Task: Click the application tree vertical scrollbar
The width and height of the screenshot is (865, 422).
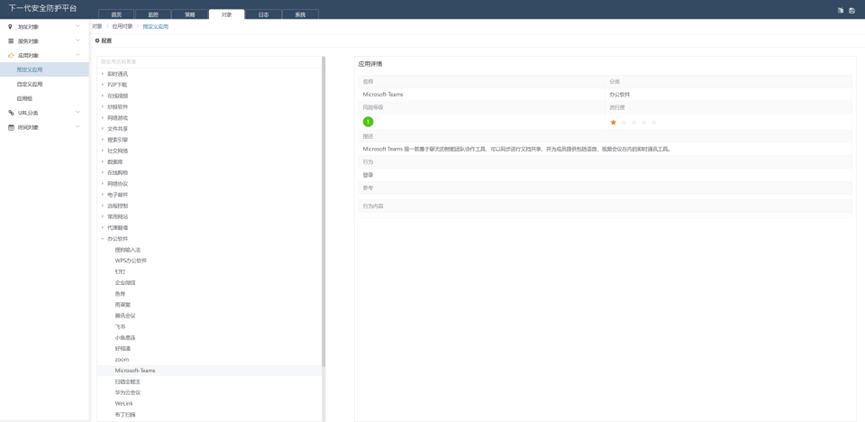Action: click(x=324, y=211)
